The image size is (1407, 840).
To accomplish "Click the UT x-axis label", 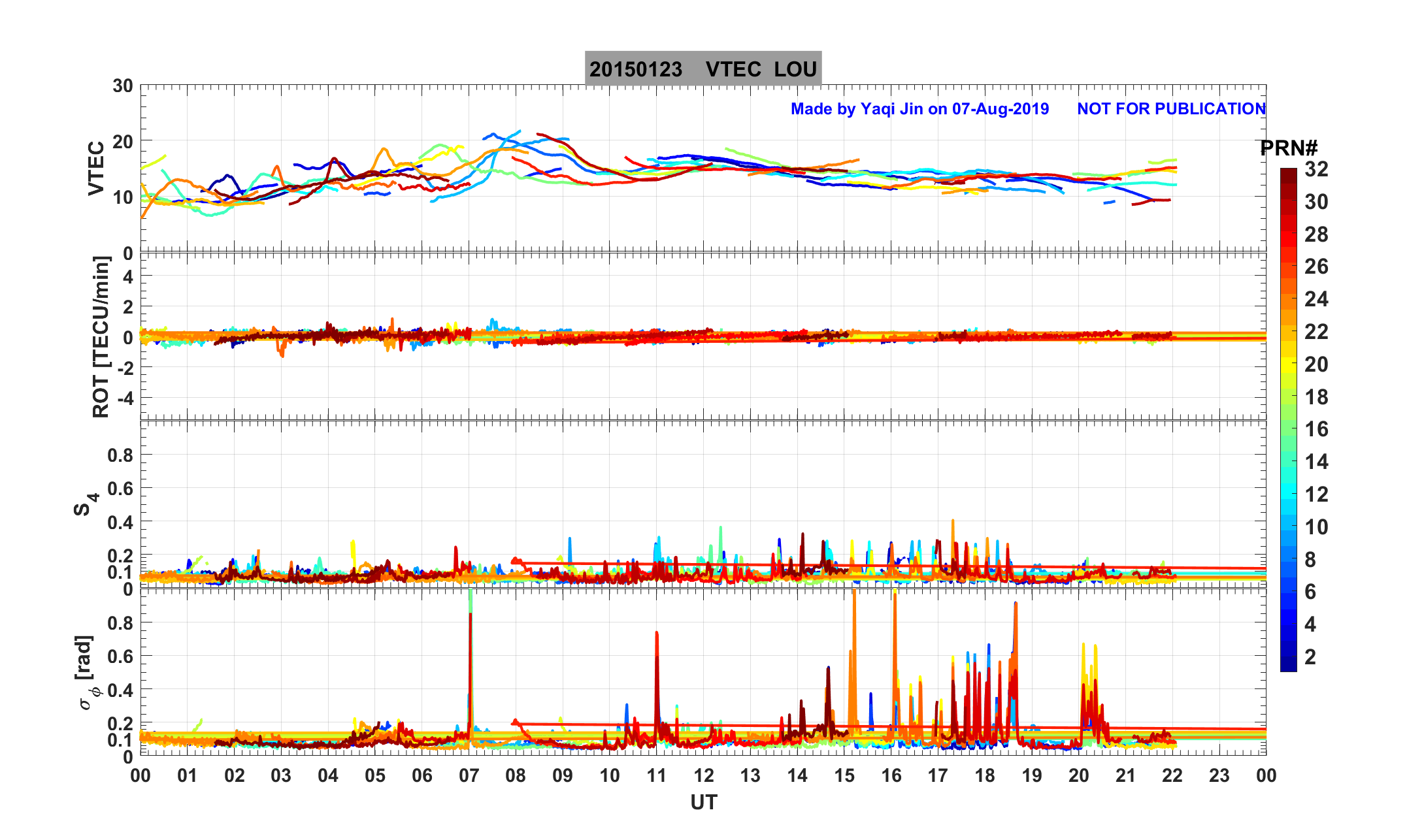I will click(x=703, y=802).
